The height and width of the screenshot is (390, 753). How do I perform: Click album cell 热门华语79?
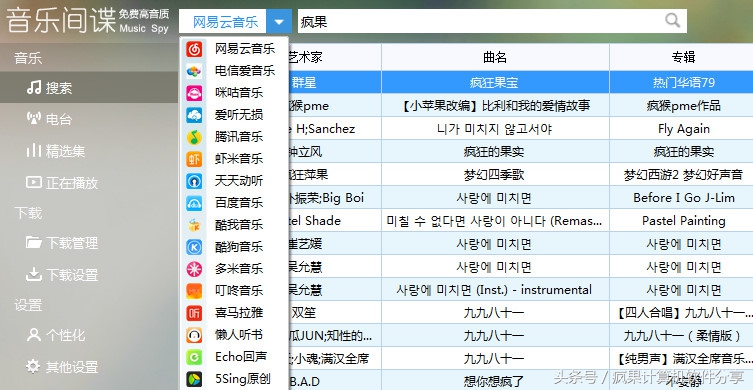[684, 83]
